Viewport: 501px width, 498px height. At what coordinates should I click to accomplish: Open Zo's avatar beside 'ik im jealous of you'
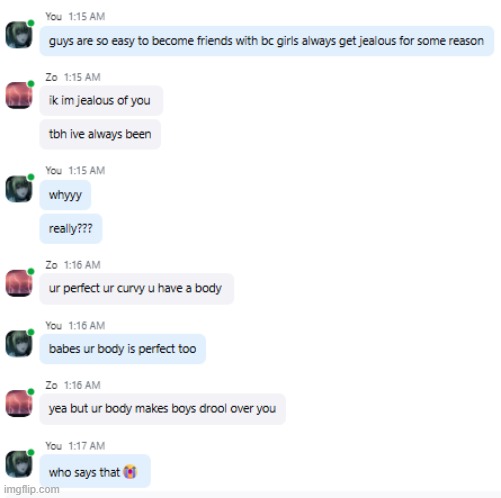point(19,95)
